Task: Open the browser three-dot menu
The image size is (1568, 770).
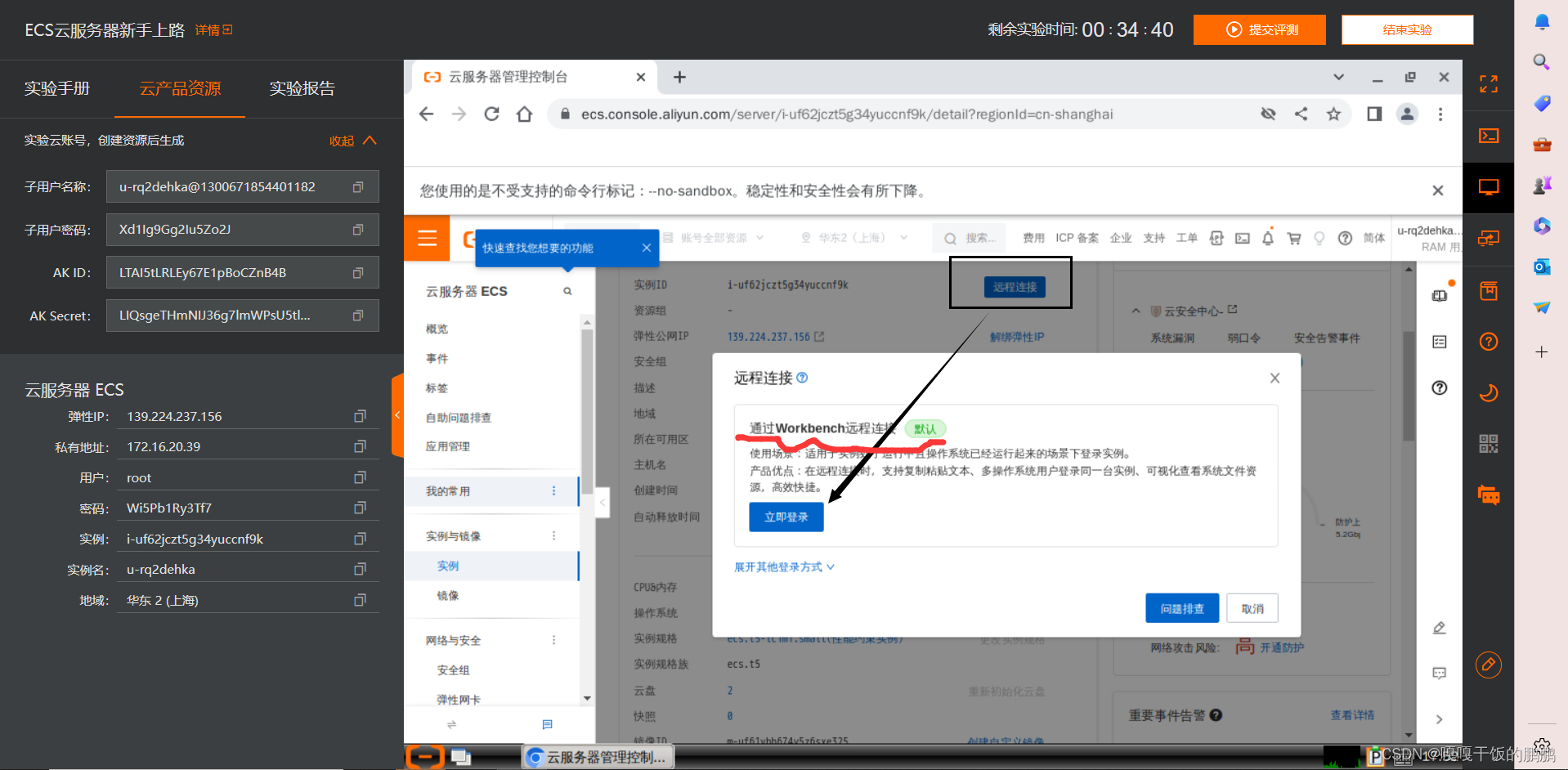Action: 1440,114
